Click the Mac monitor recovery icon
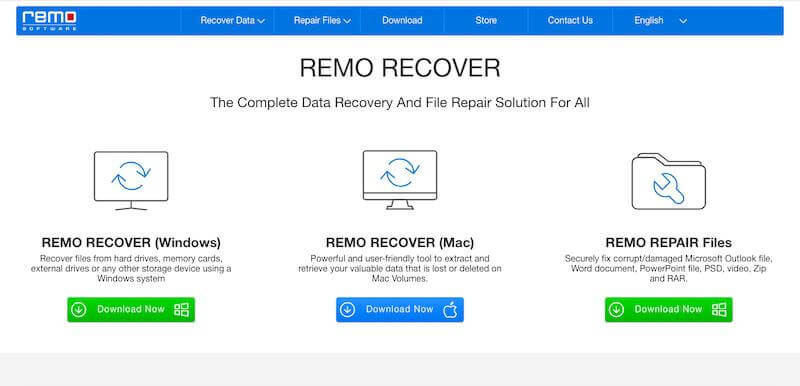This screenshot has width=800, height=386. (x=399, y=180)
